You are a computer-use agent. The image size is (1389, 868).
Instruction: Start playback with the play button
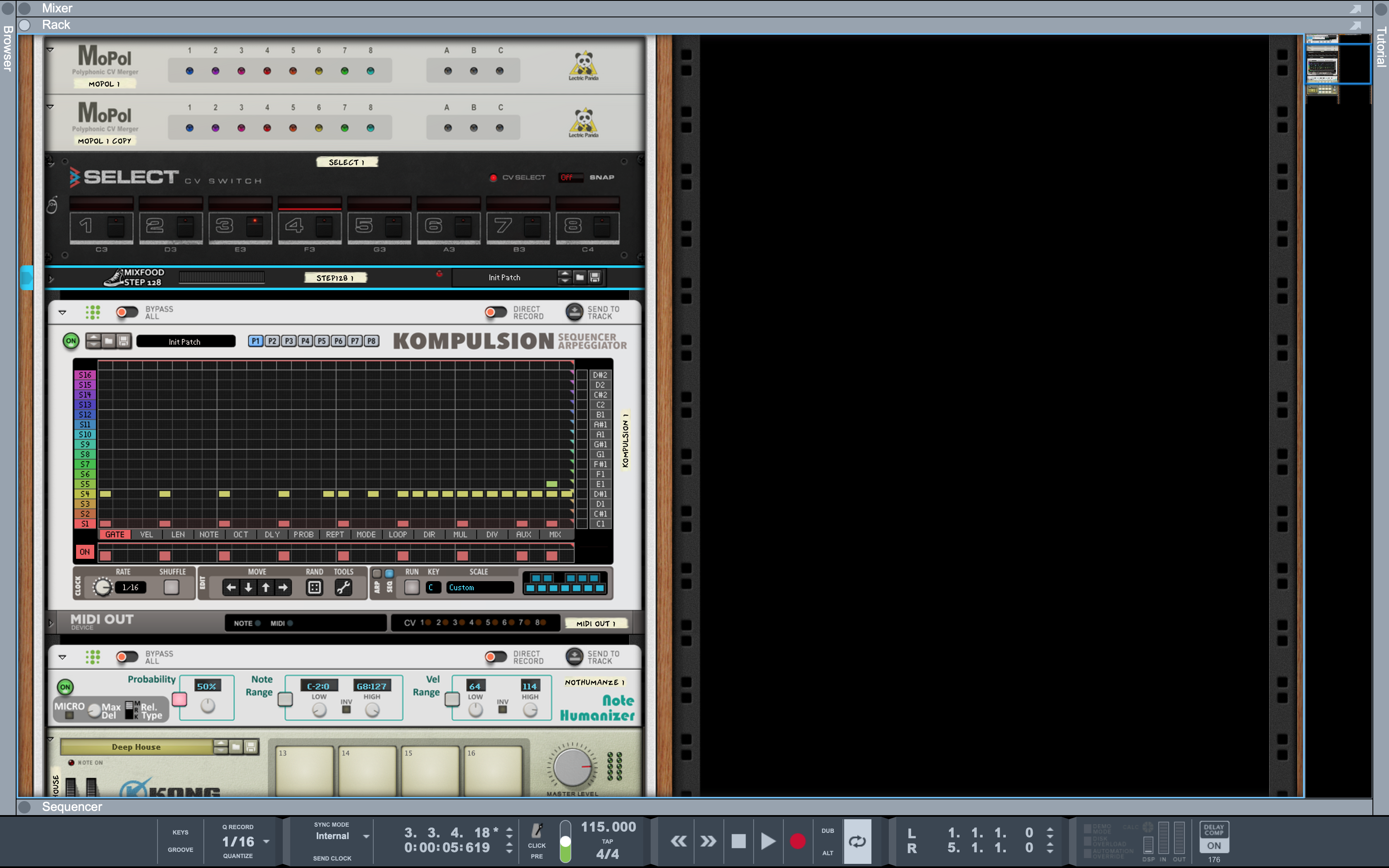(768, 841)
